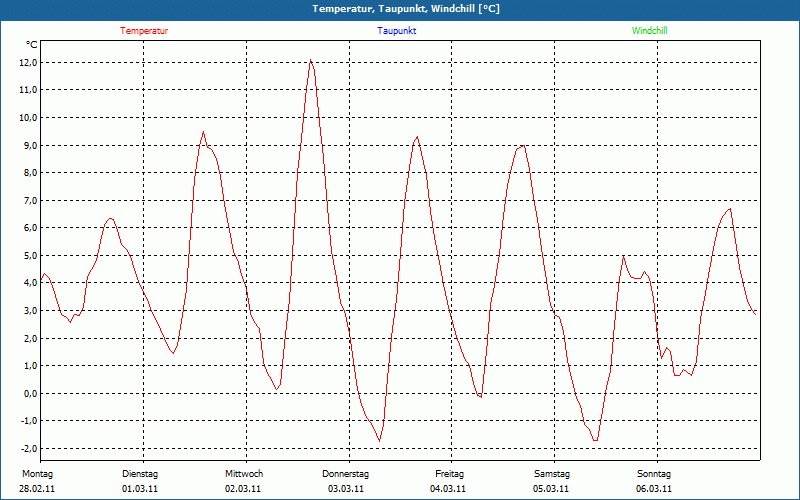Click the 12,0 y-axis value
The width and height of the screenshot is (800, 500).
28,63
